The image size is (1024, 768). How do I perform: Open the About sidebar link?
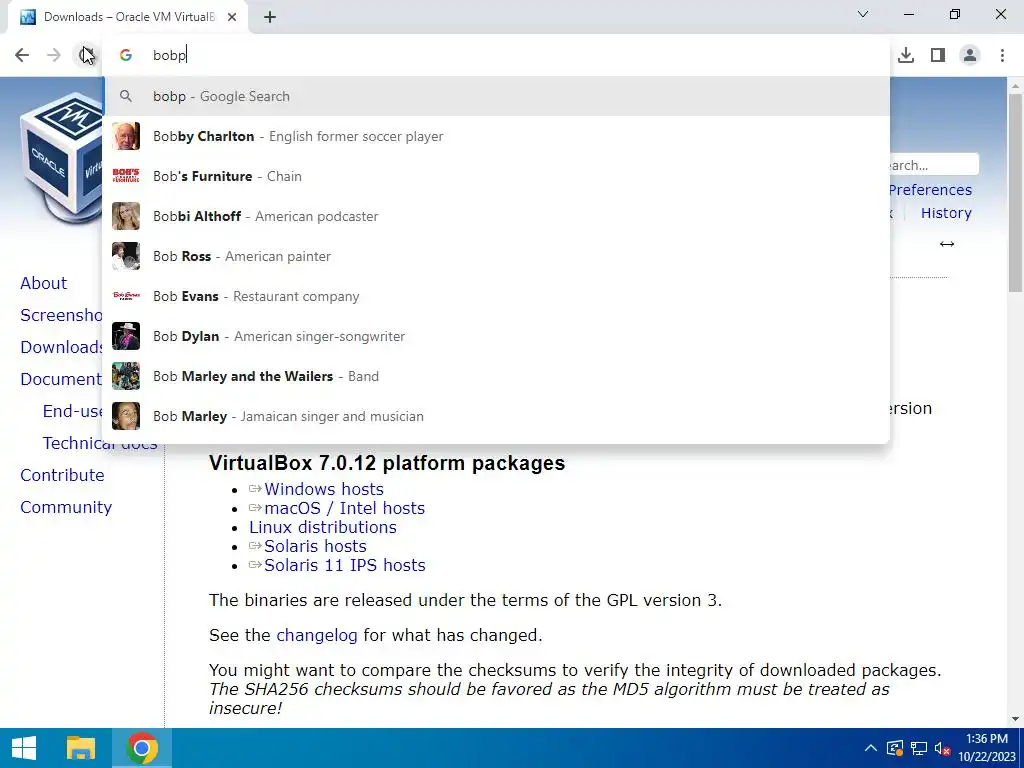click(x=43, y=283)
